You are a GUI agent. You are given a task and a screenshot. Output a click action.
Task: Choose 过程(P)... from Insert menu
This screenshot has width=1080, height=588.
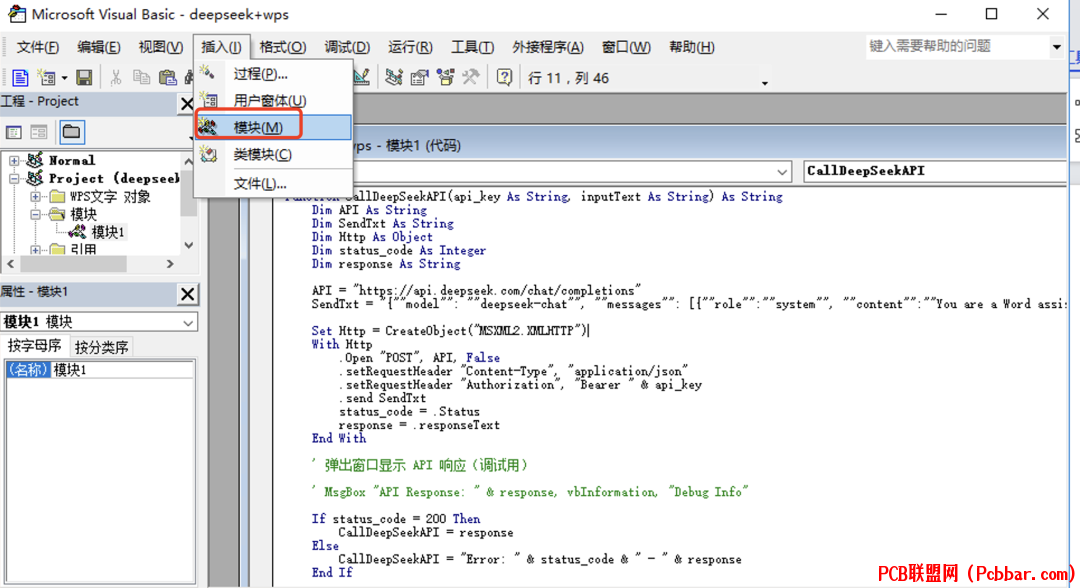click(273, 74)
